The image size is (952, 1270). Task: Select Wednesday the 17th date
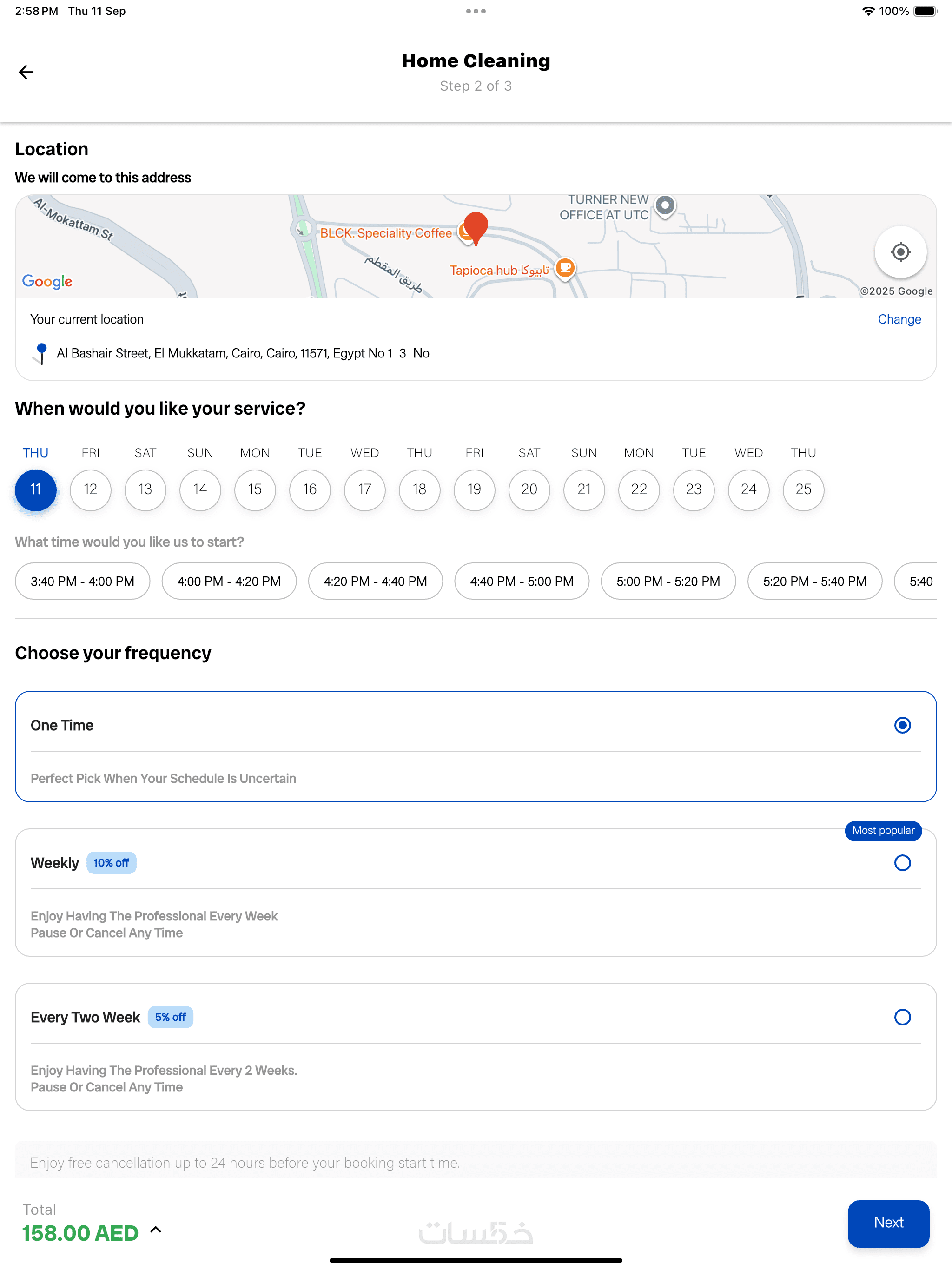364,489
